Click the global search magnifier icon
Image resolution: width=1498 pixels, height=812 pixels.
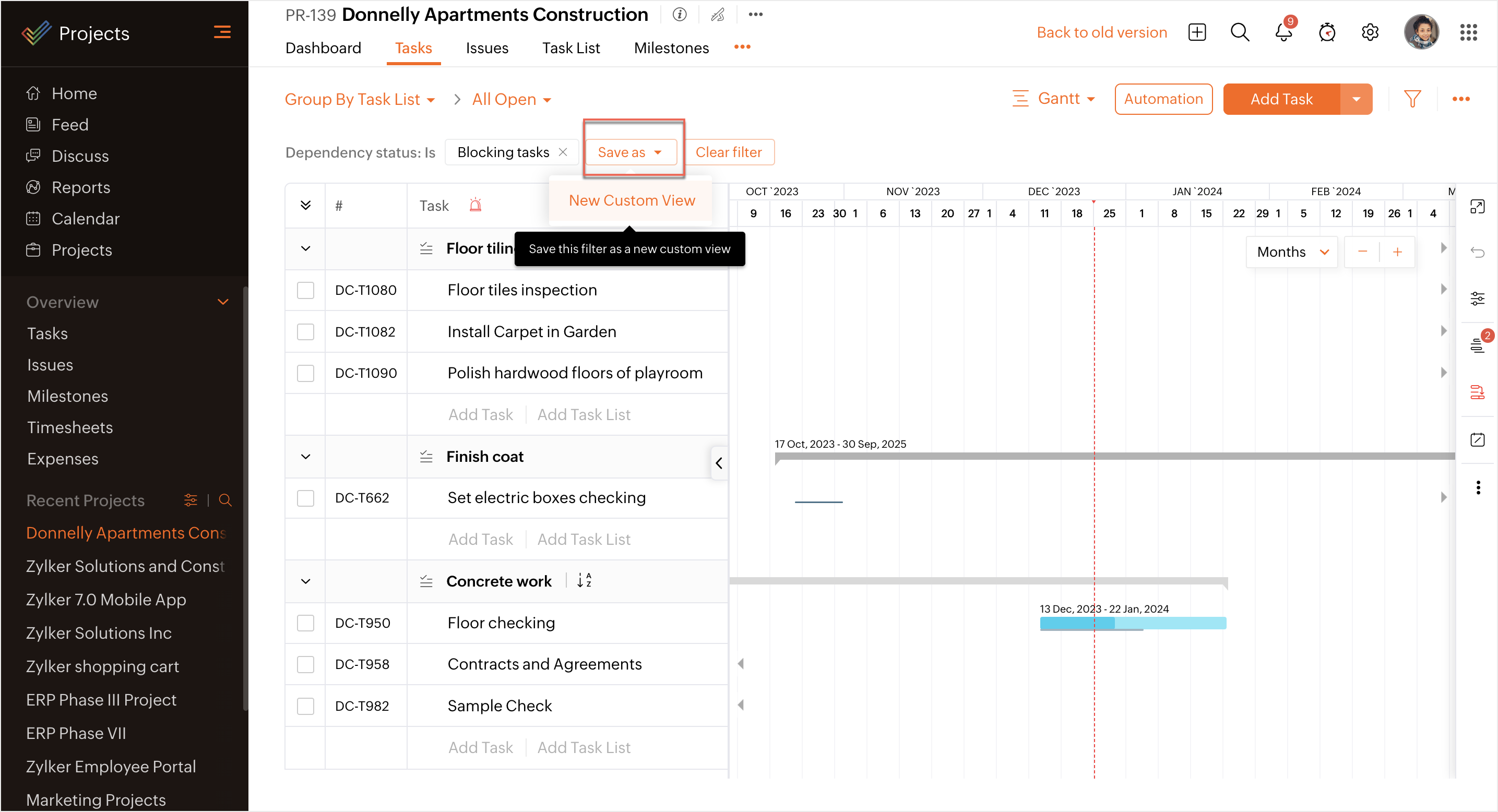(1239, 32)
